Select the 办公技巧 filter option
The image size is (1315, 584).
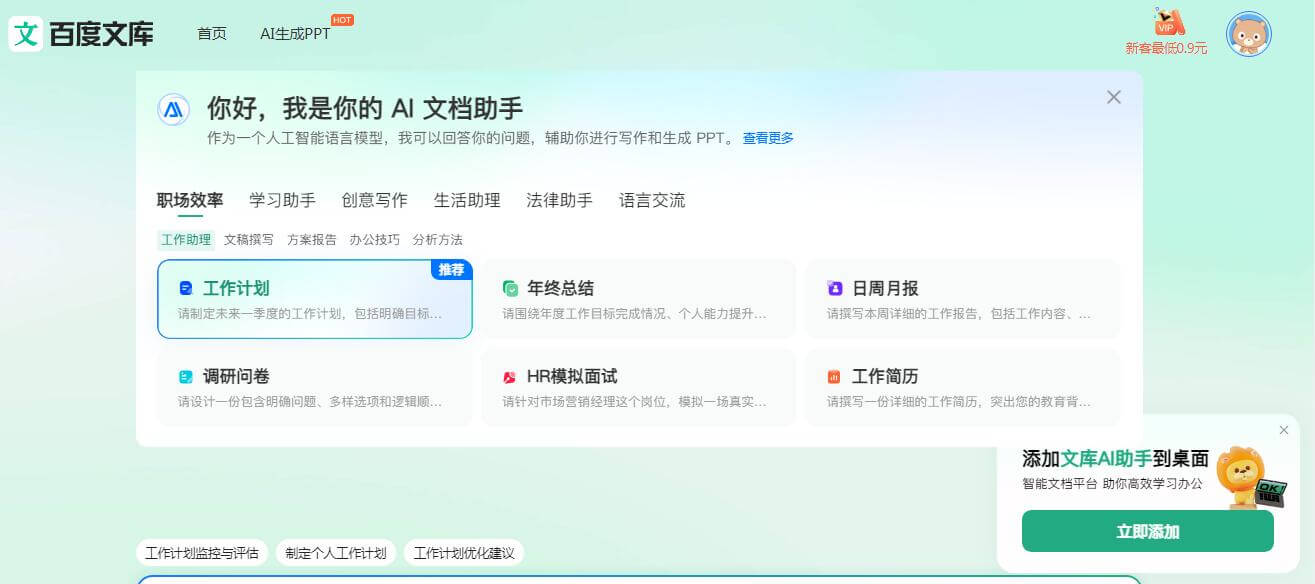tap(375, 240)
